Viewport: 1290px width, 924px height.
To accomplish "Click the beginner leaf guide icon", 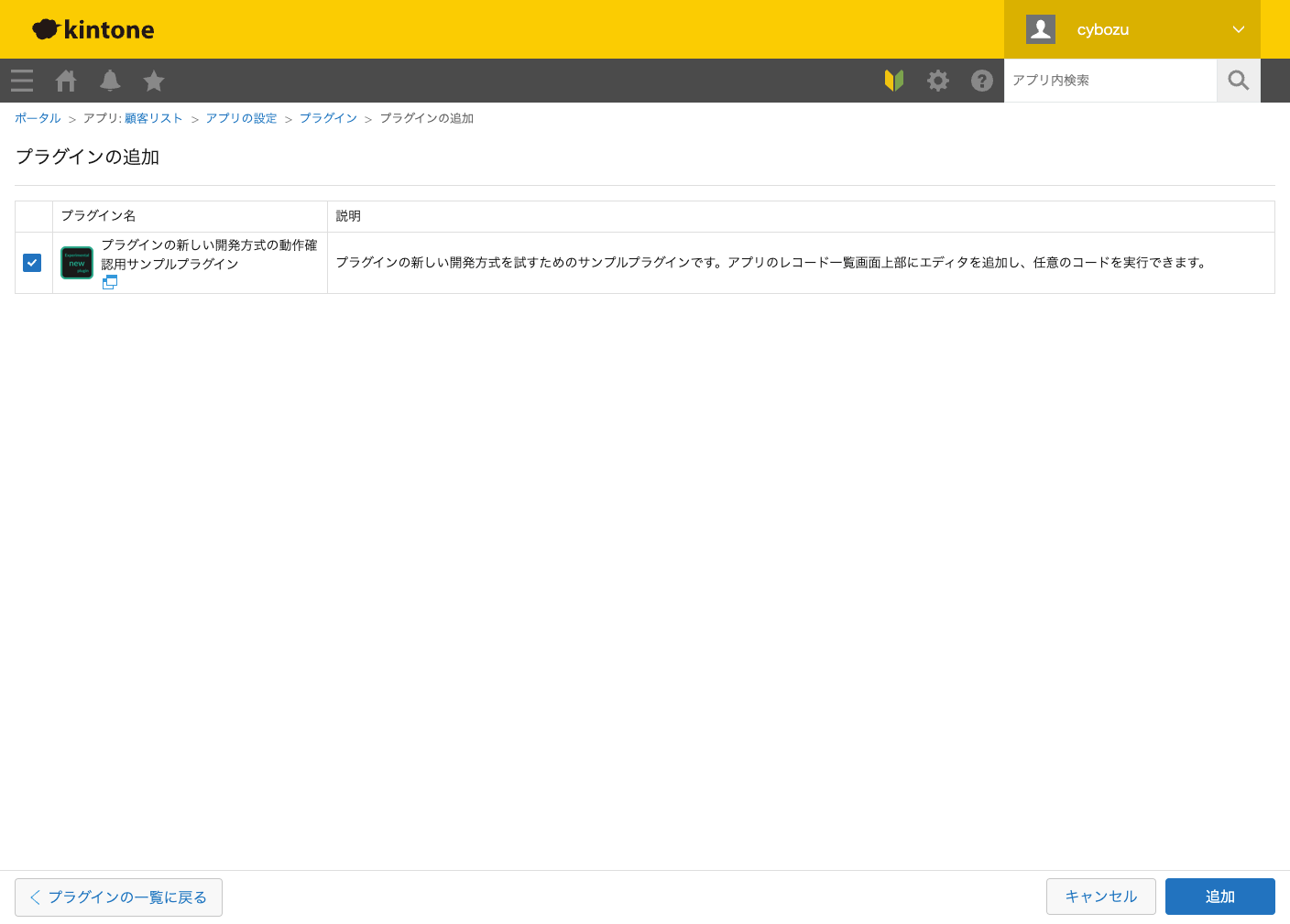I will [x=894, y=81].
